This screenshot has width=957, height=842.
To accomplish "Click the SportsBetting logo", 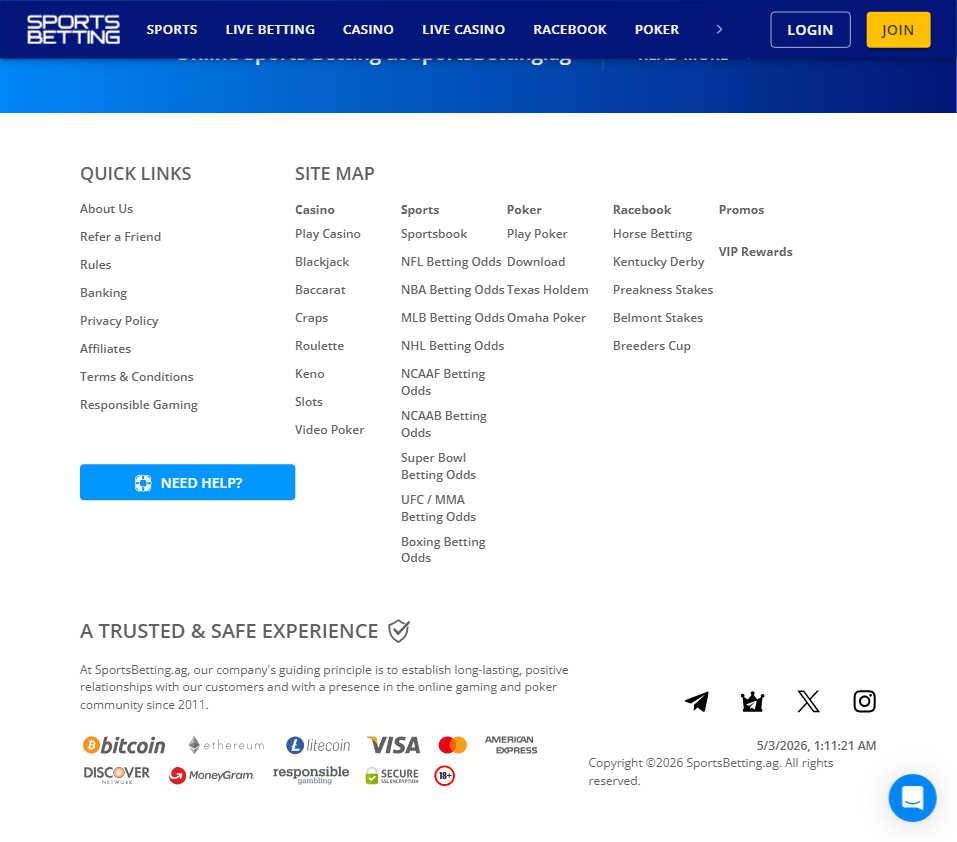I will [73, 29].
